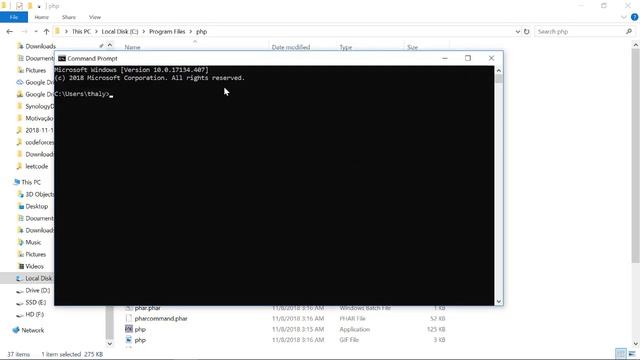This screenshot has height=360, width=640.
Task: Click the php Application file icon
Action: 129,329
